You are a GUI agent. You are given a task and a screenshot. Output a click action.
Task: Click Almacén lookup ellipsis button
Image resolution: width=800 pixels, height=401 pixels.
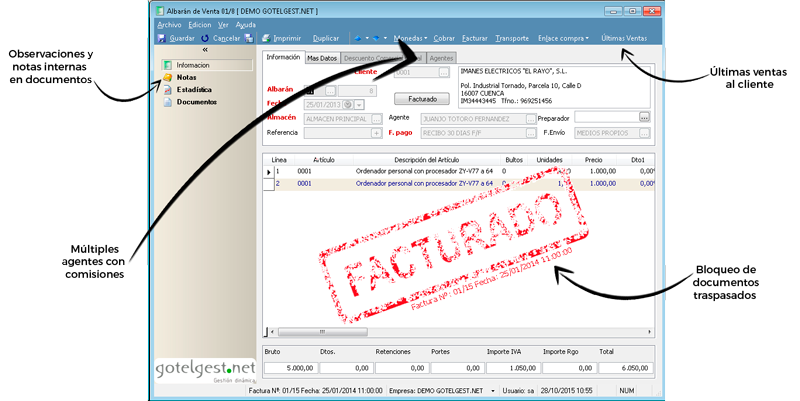coord(377,119)
